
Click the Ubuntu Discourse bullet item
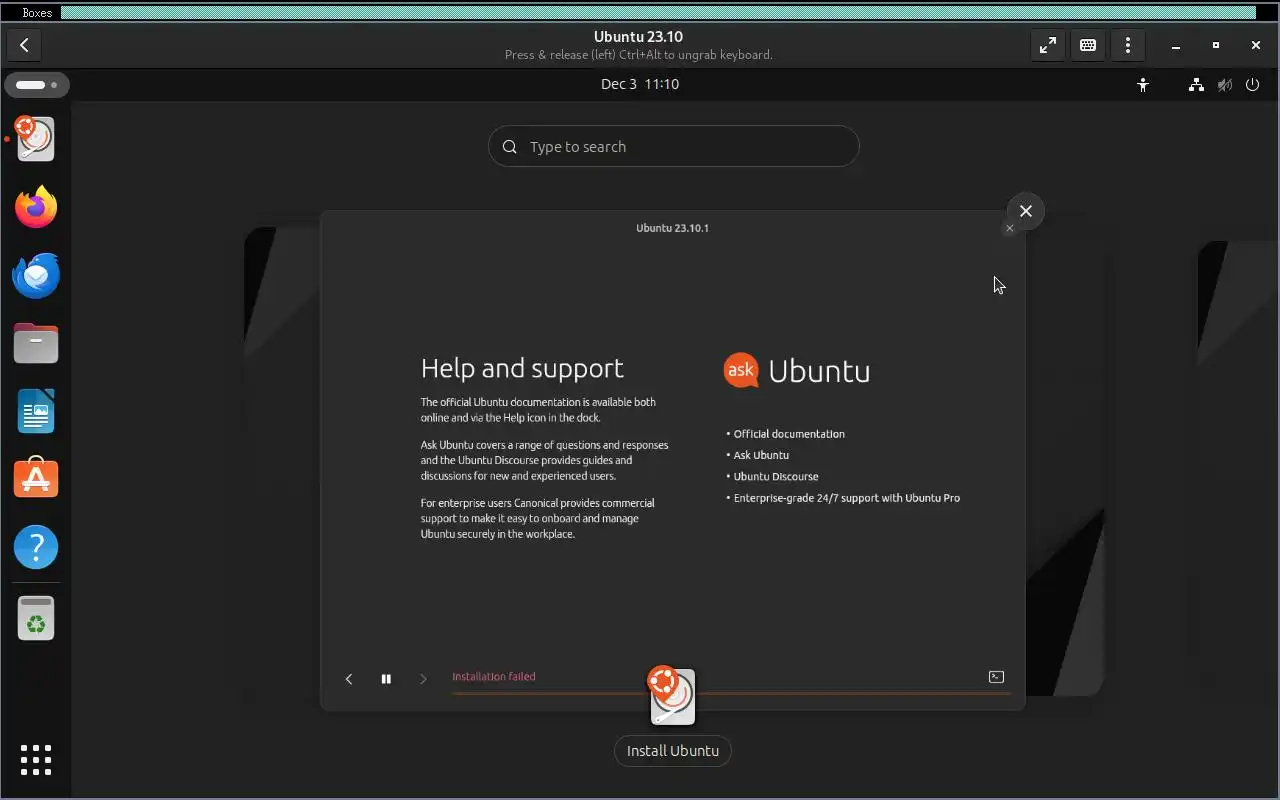coord(776,477)
